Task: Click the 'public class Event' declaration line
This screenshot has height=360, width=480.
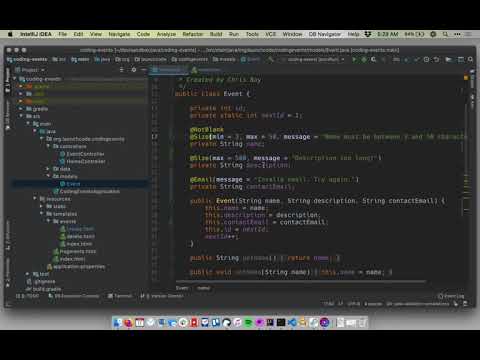Action: (213, 94)
